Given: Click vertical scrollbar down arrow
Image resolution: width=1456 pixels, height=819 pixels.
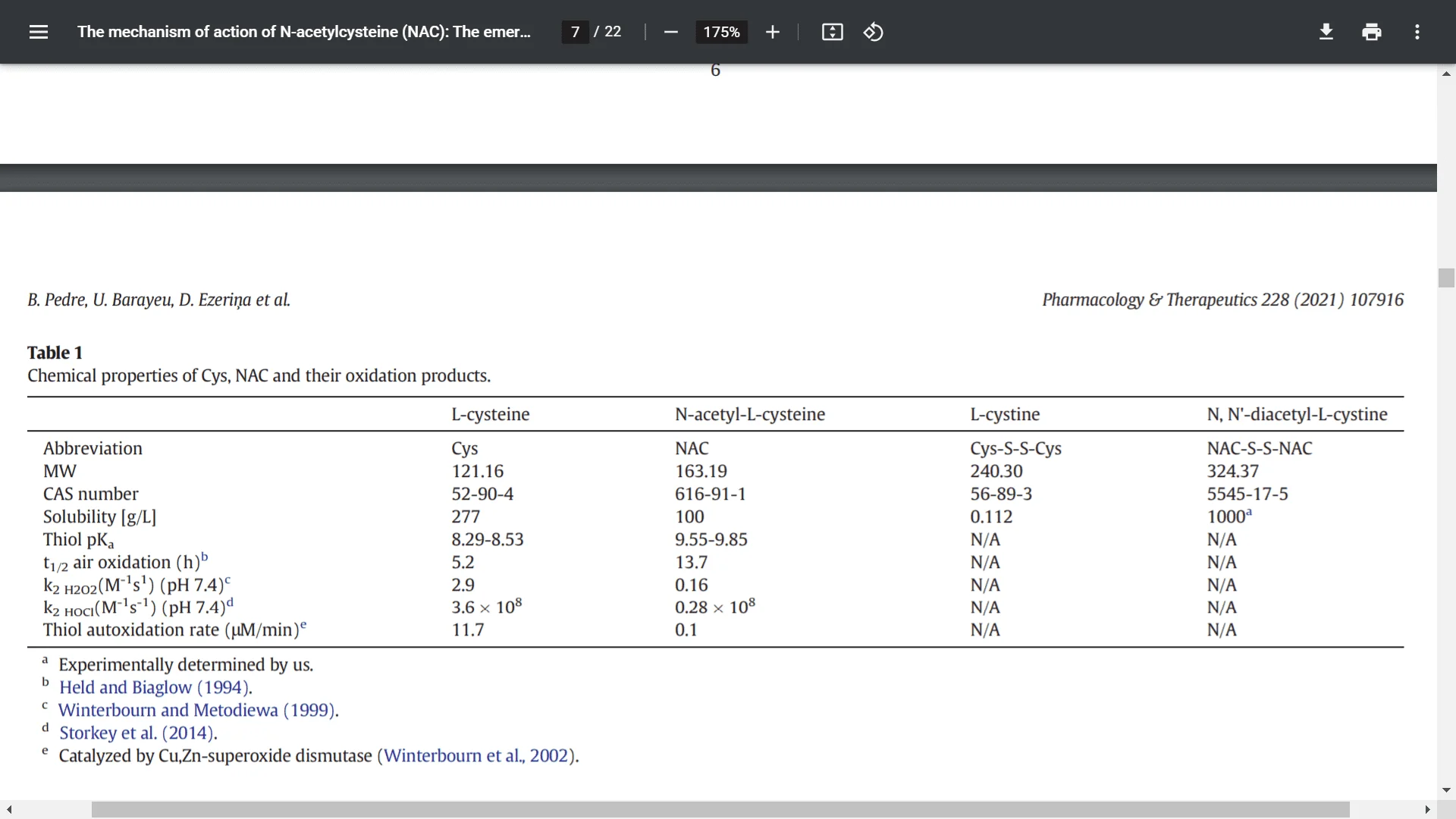Looking at the screenshot, I should click(x=1446, y=790).
